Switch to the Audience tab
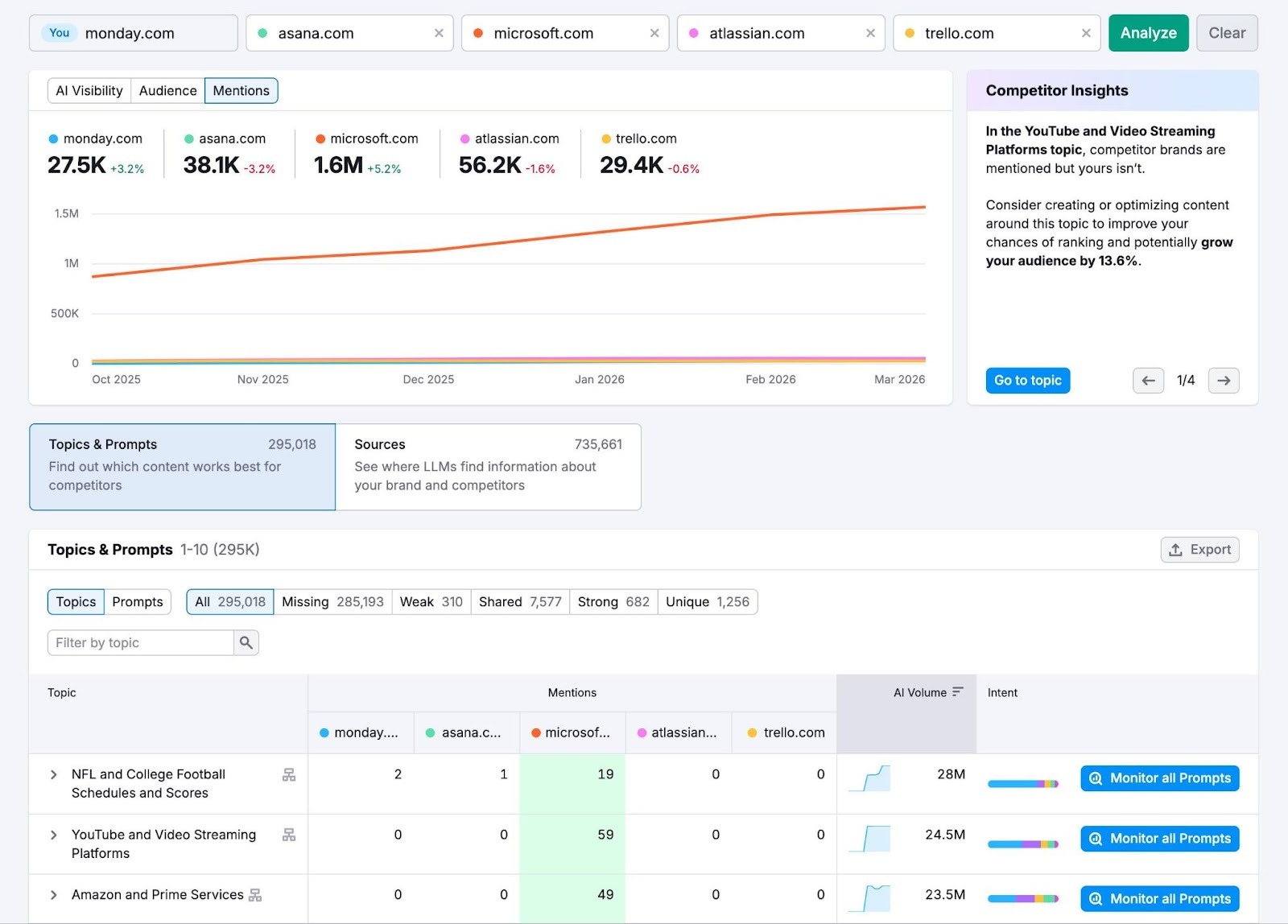 [x=167, y=90]
